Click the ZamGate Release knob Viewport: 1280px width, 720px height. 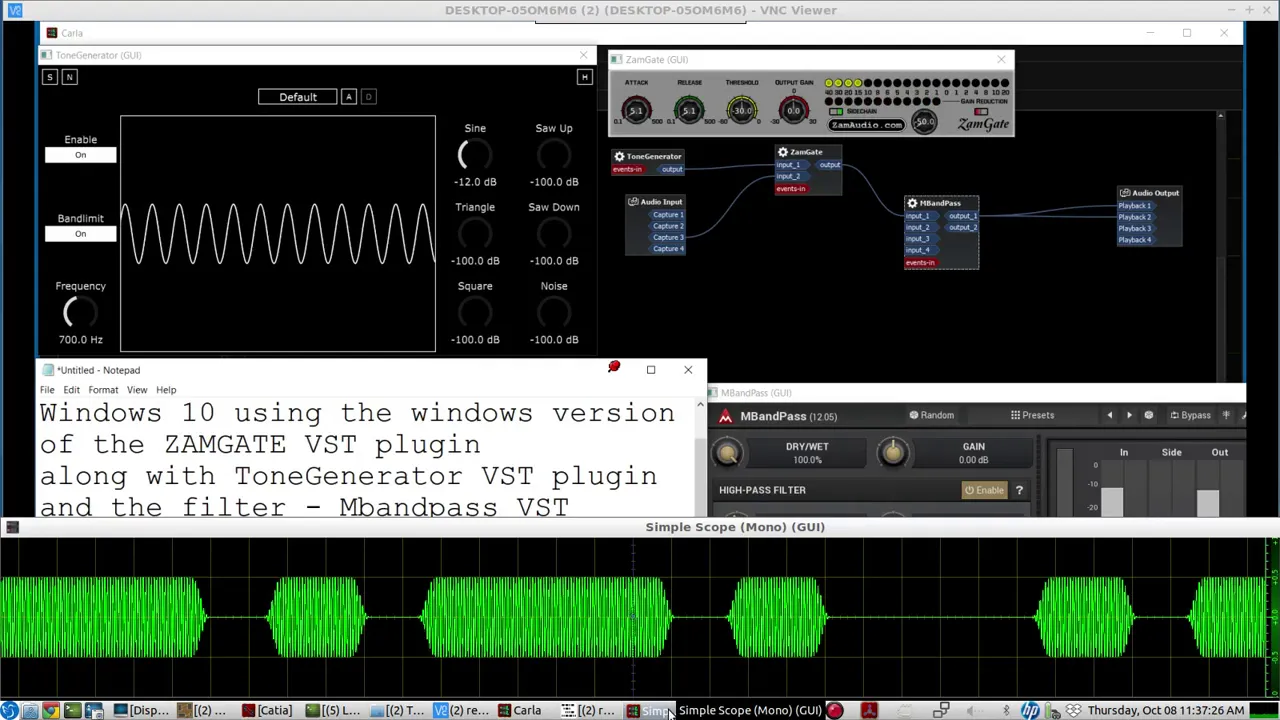click(689, 110)
